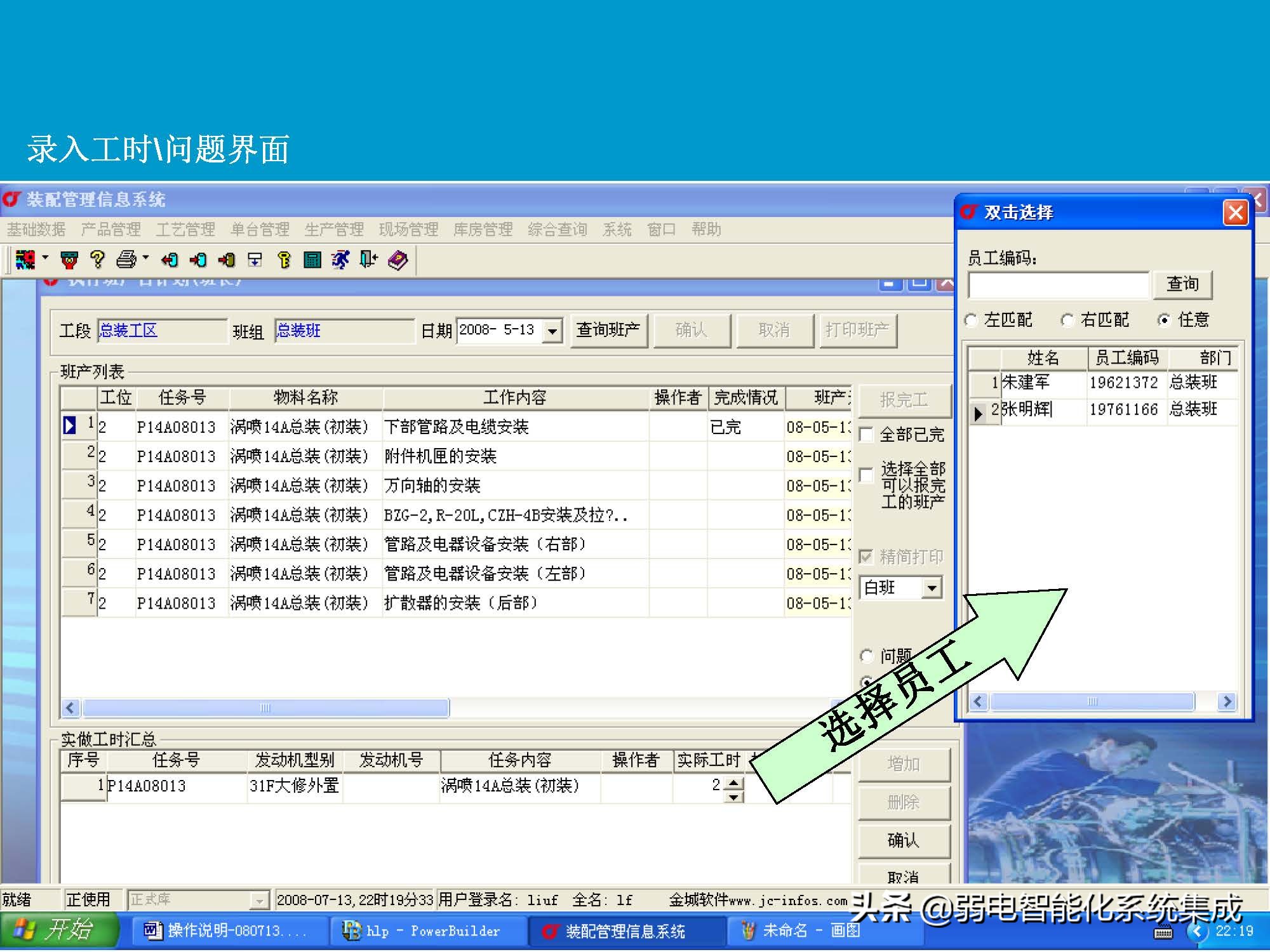The width and height of the screenshot is (1270, 952).
Task: Select the 问题 radio button
Action: coord(866,656)
